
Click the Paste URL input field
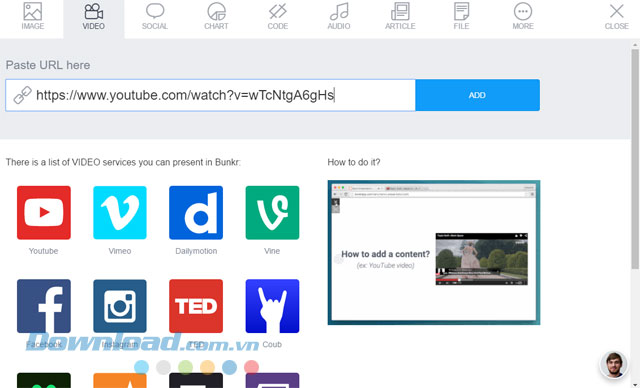click(x=211, y=95)
